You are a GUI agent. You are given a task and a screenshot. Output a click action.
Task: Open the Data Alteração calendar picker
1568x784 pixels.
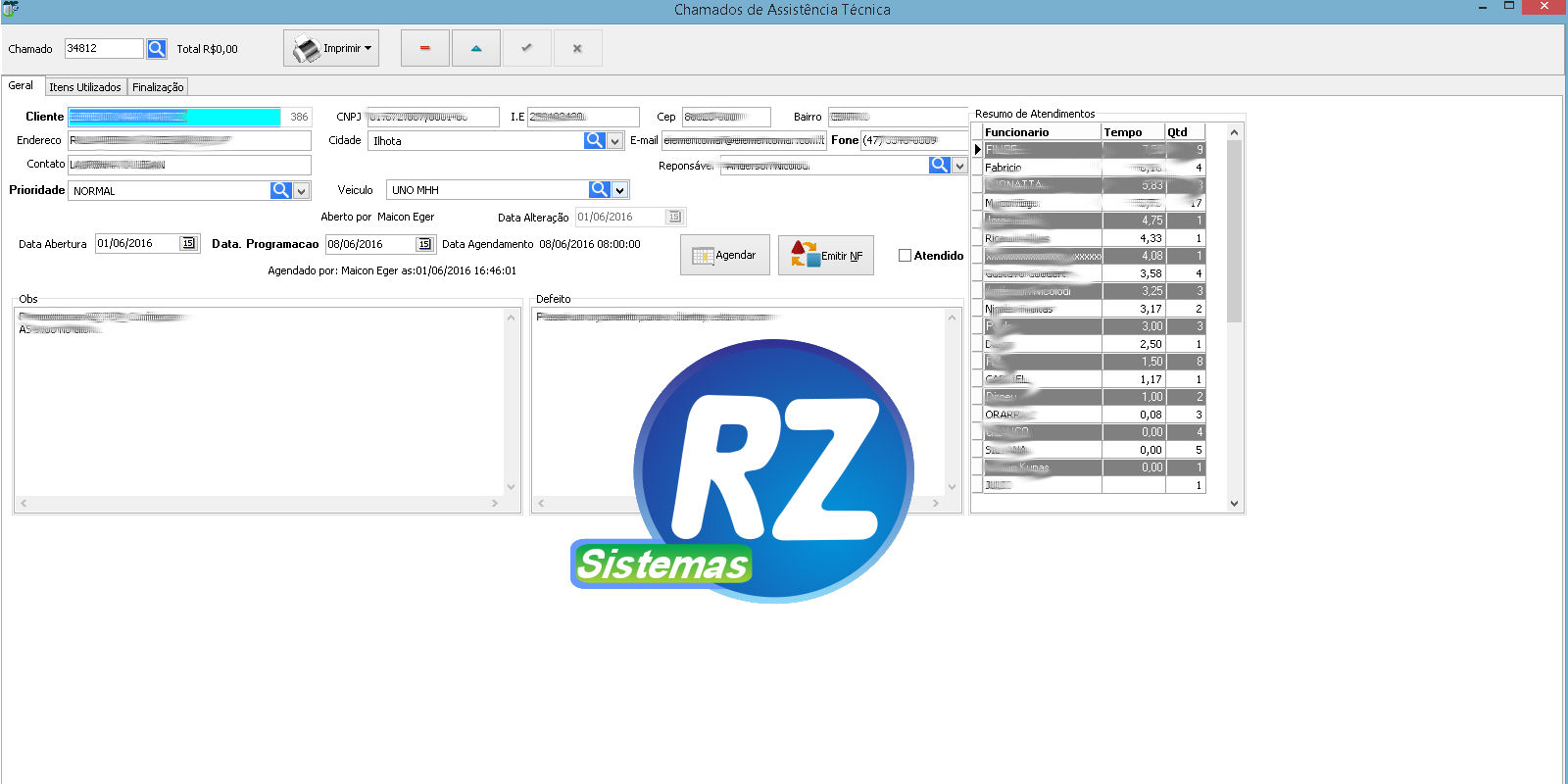tap(674, 217)
